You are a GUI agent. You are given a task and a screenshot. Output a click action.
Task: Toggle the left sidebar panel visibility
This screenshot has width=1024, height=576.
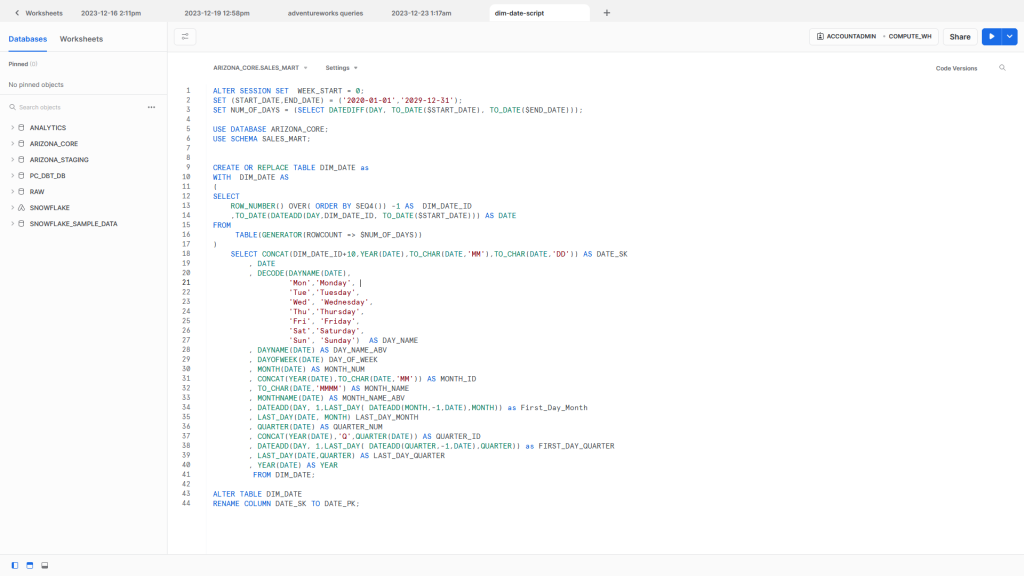tap(15, 565)
